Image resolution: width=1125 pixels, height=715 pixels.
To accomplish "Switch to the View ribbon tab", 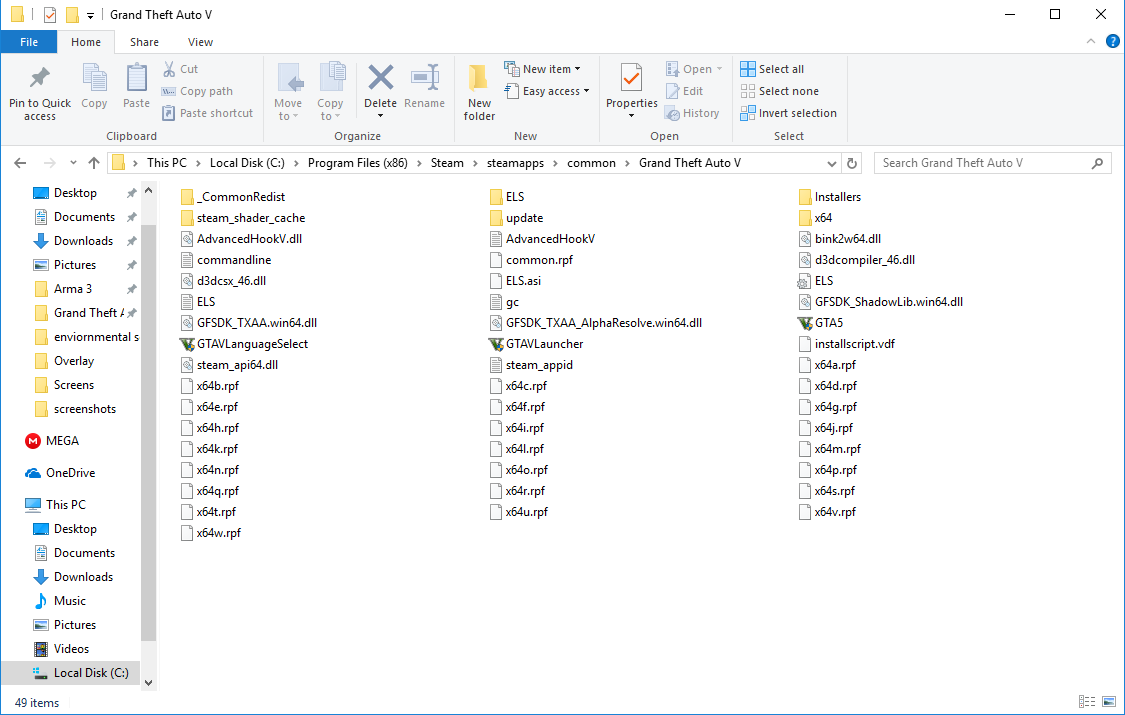I will coord(200,42).
